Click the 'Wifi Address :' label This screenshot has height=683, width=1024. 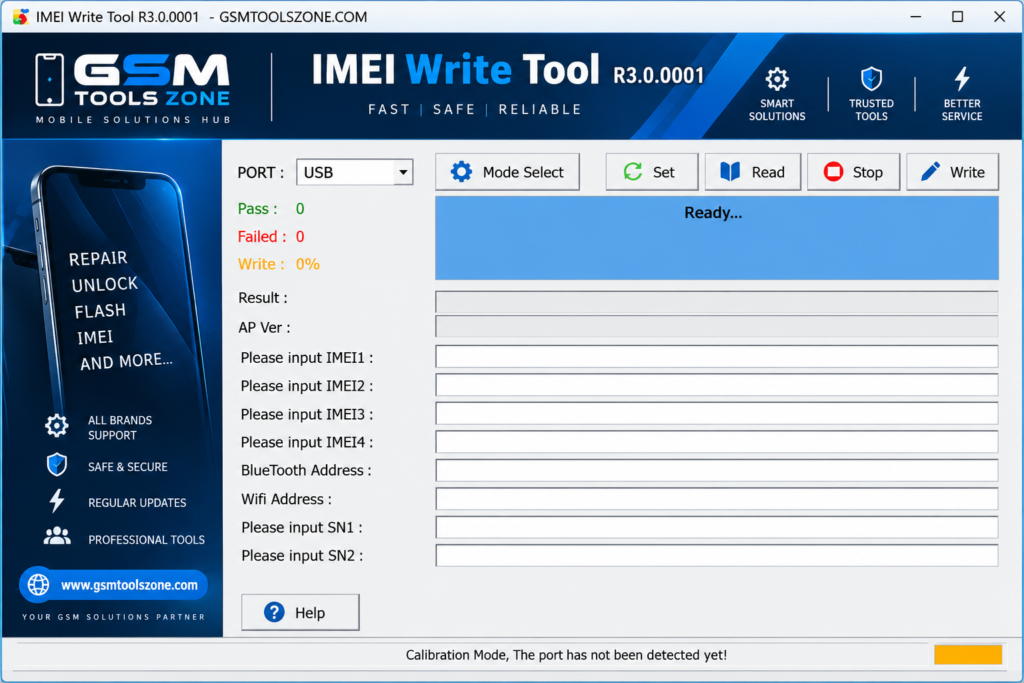point(287,499)
